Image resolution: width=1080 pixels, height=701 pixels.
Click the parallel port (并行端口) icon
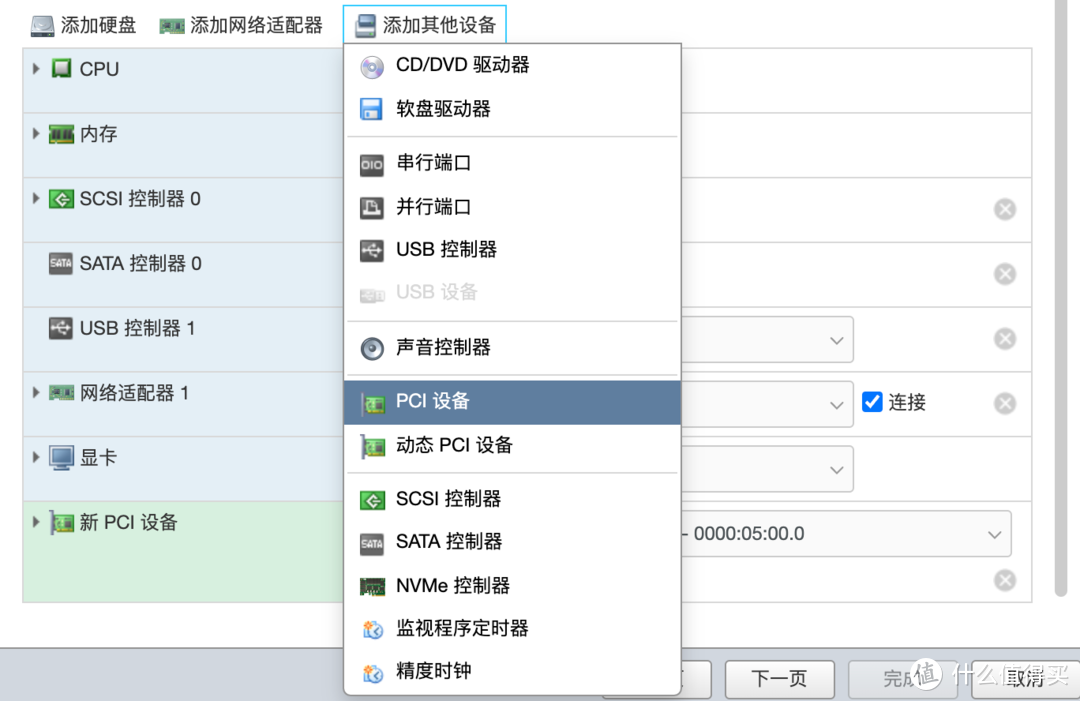point(371,207)
